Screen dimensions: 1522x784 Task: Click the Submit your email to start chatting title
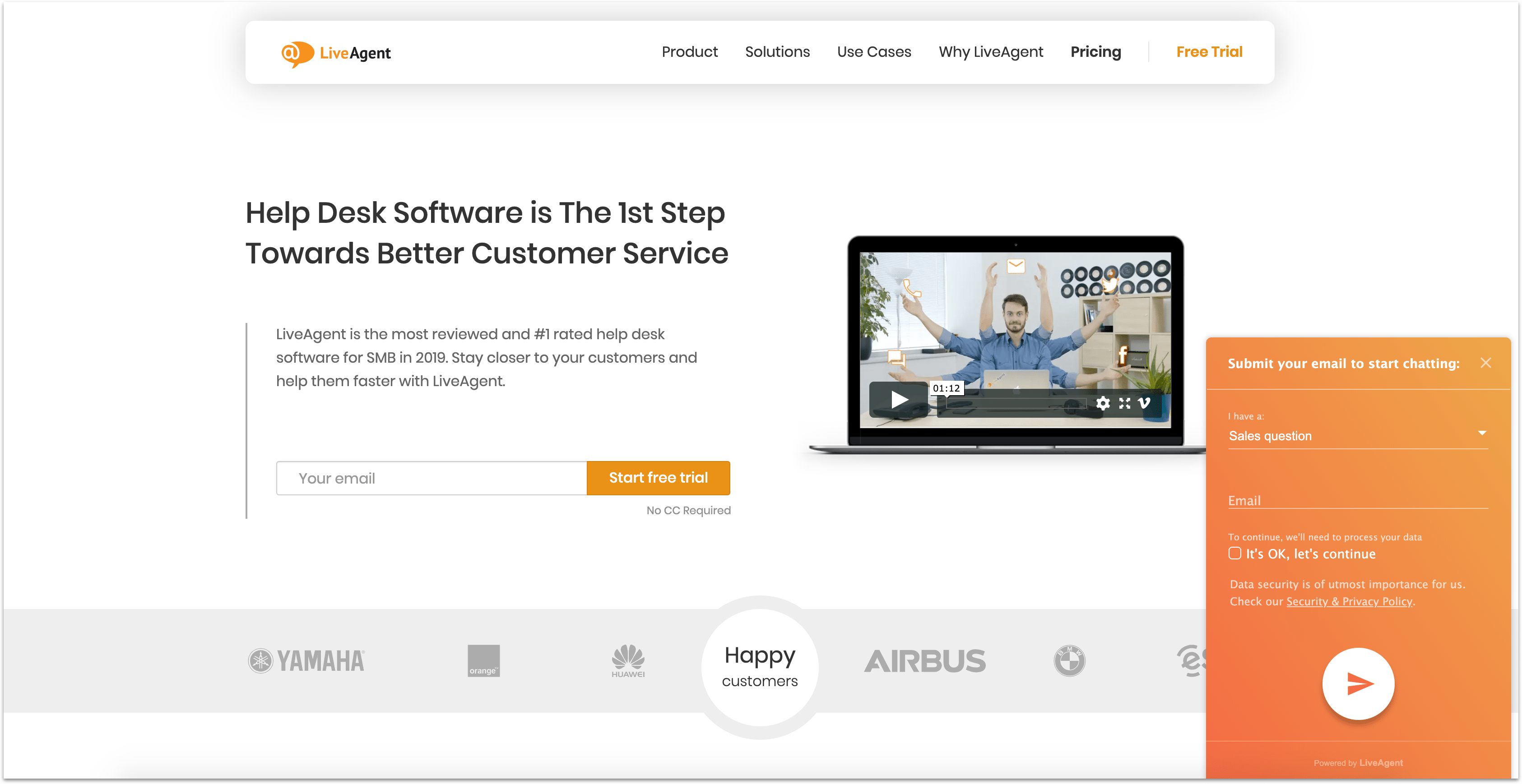click(x=1343, y=363)
